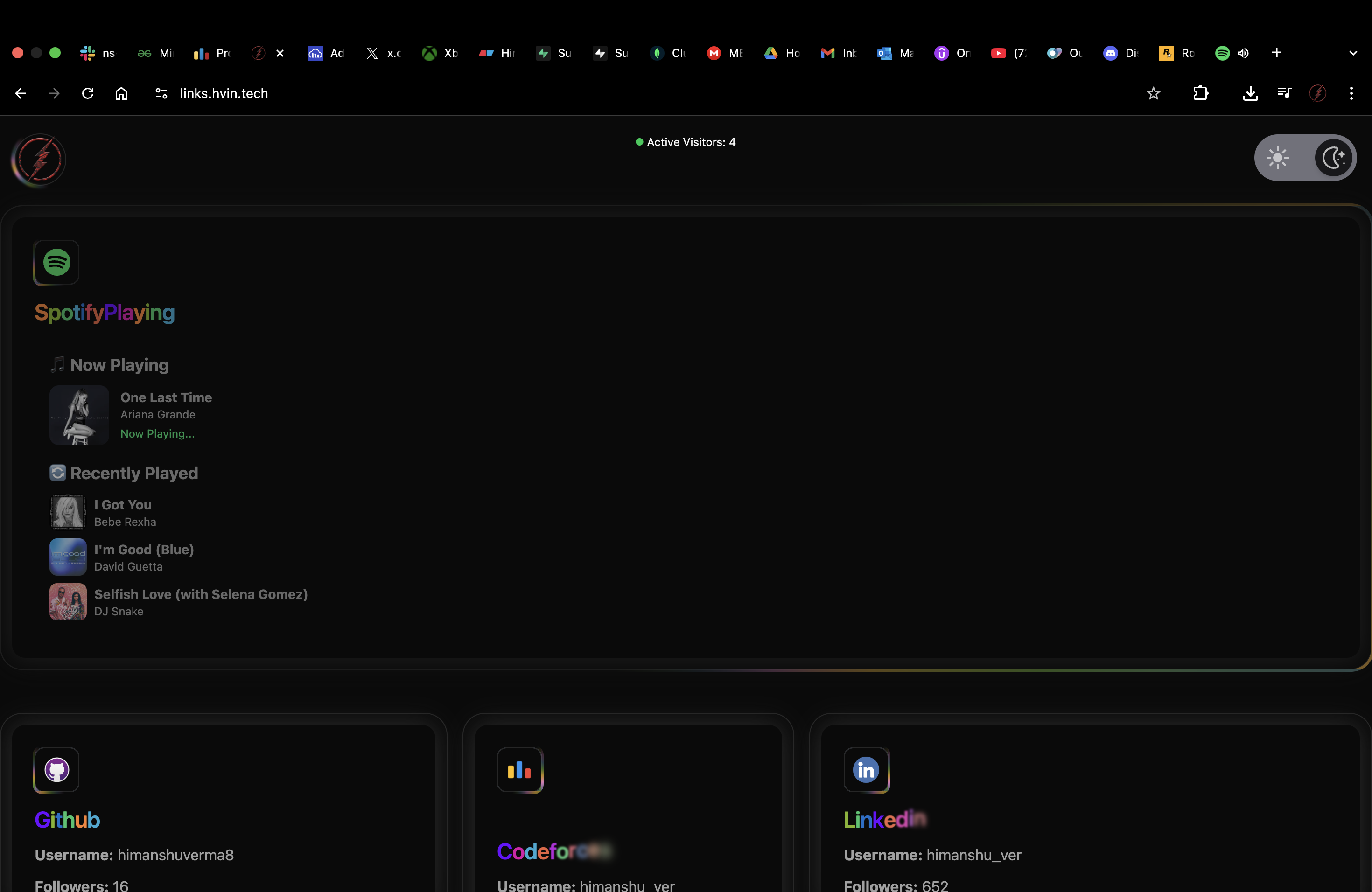Open the browser three-dot menu
Image resolution: width=1372 pixels, height=892 pixels.
1351,93
